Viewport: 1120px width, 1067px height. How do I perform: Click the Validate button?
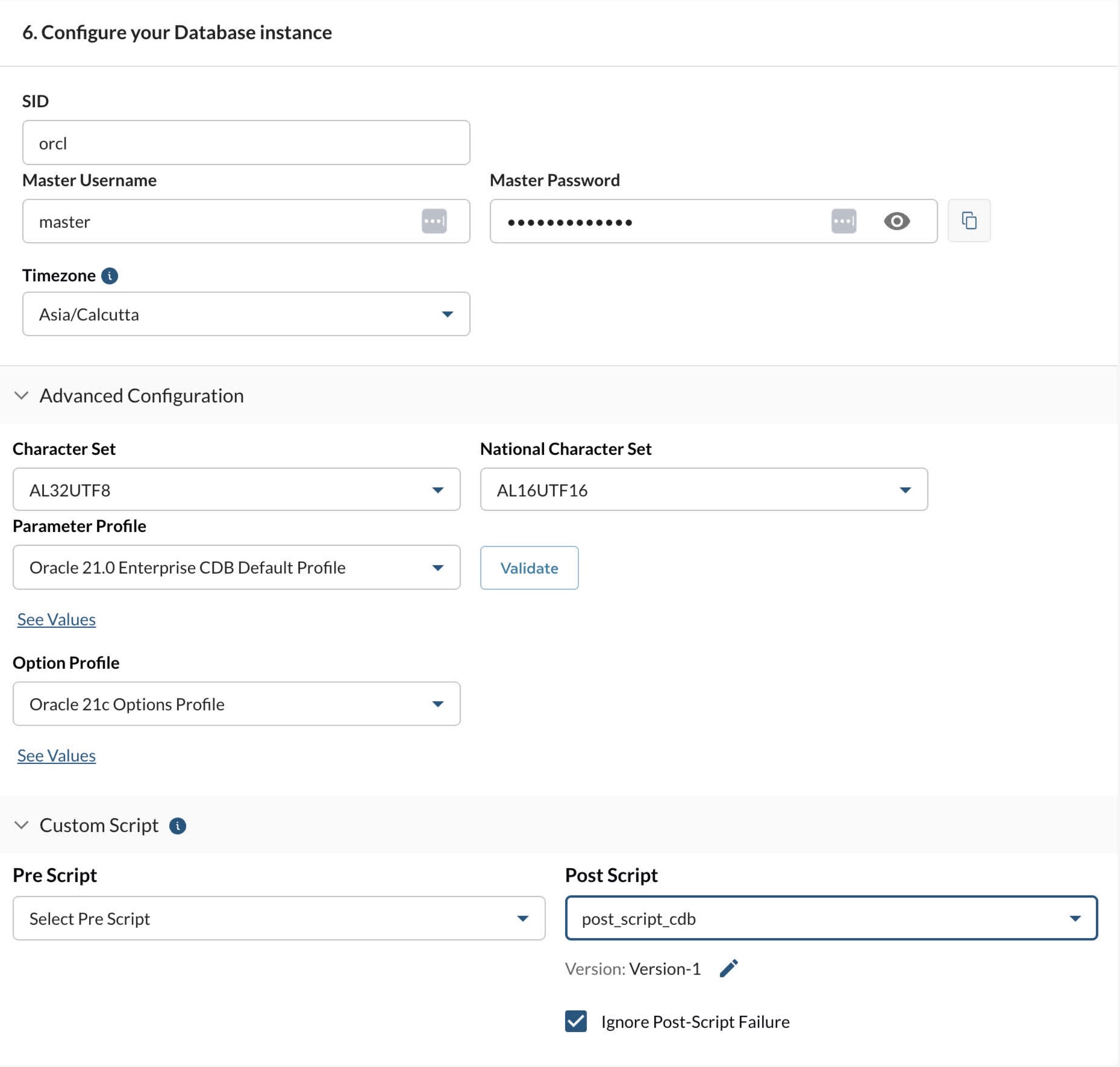529,568
